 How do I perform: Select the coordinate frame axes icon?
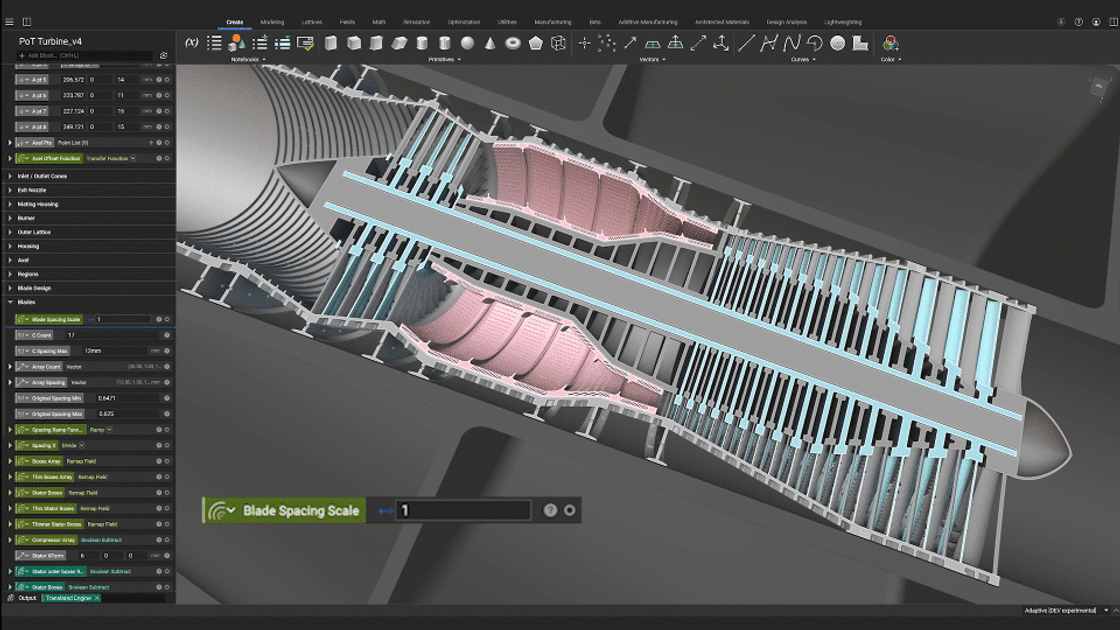point(721,43)
